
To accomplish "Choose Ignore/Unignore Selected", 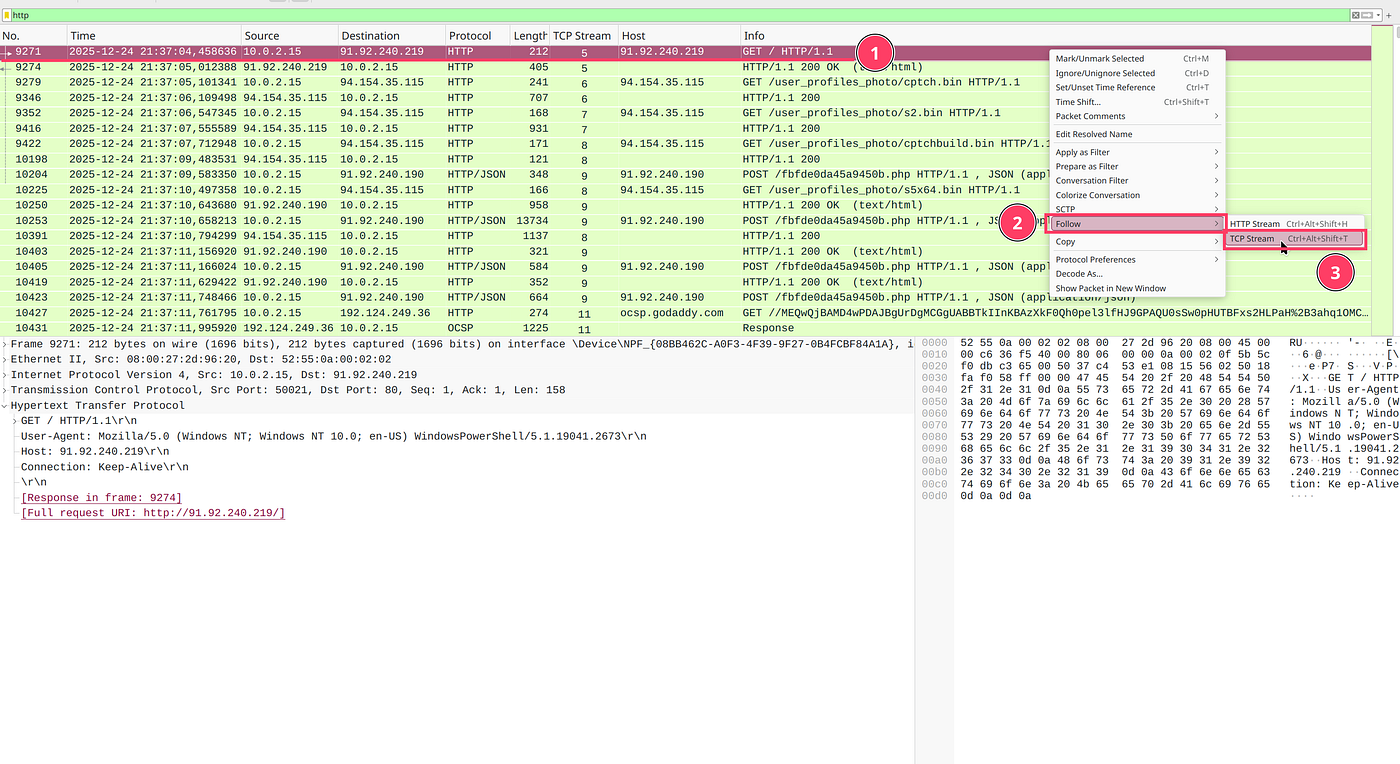I will (x=1137, y=73).
